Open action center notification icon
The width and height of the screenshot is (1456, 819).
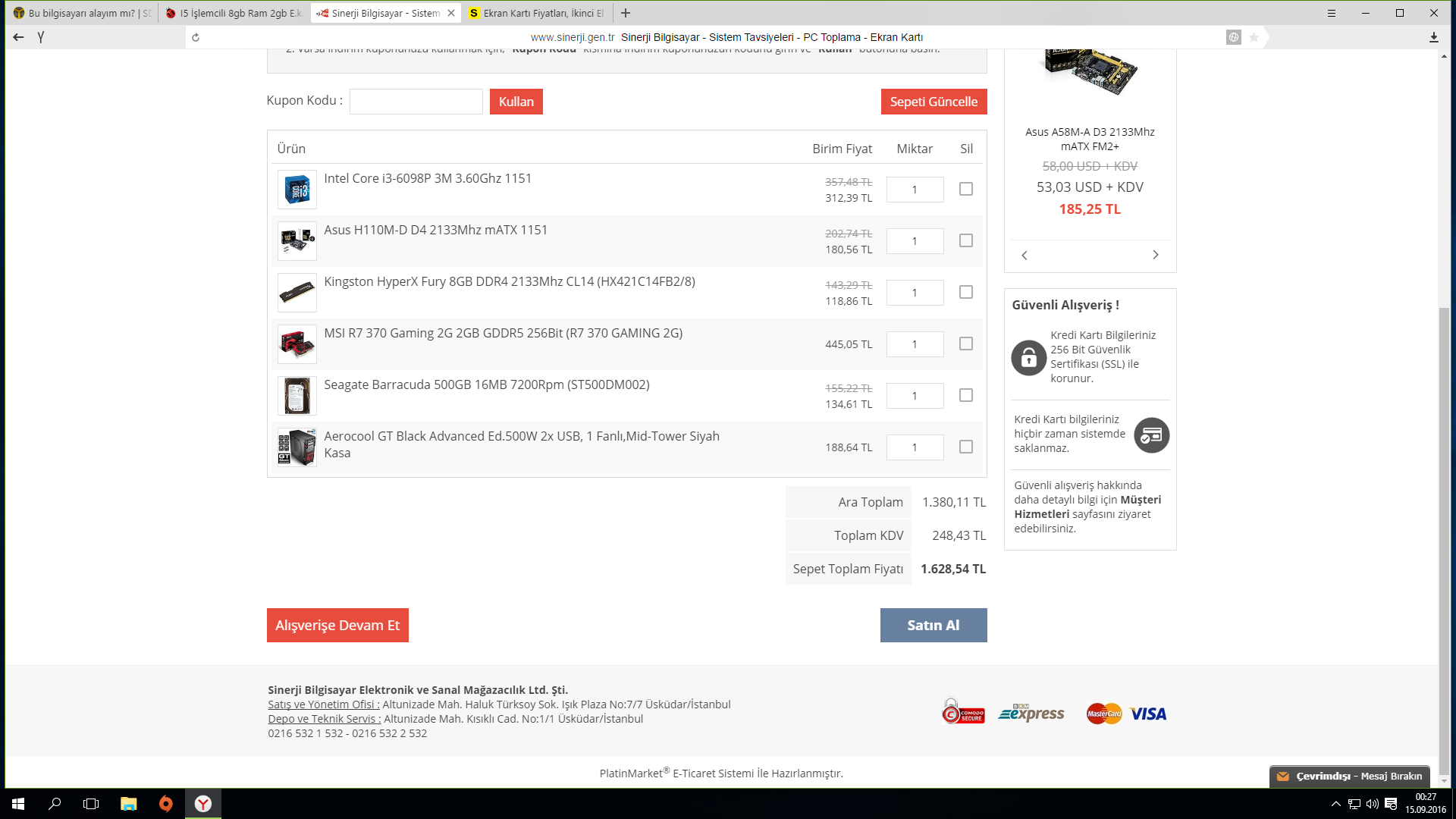[1391, 804]
